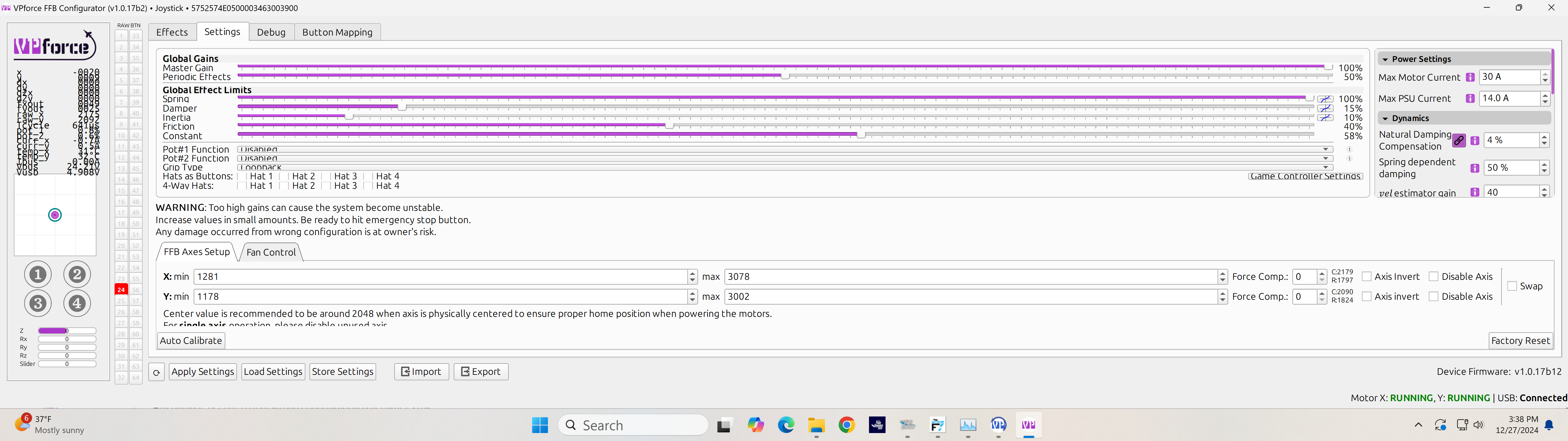Click Factory Reset
The width and height of the screenshot is (1568, 441).
[x=1521, y=340]
